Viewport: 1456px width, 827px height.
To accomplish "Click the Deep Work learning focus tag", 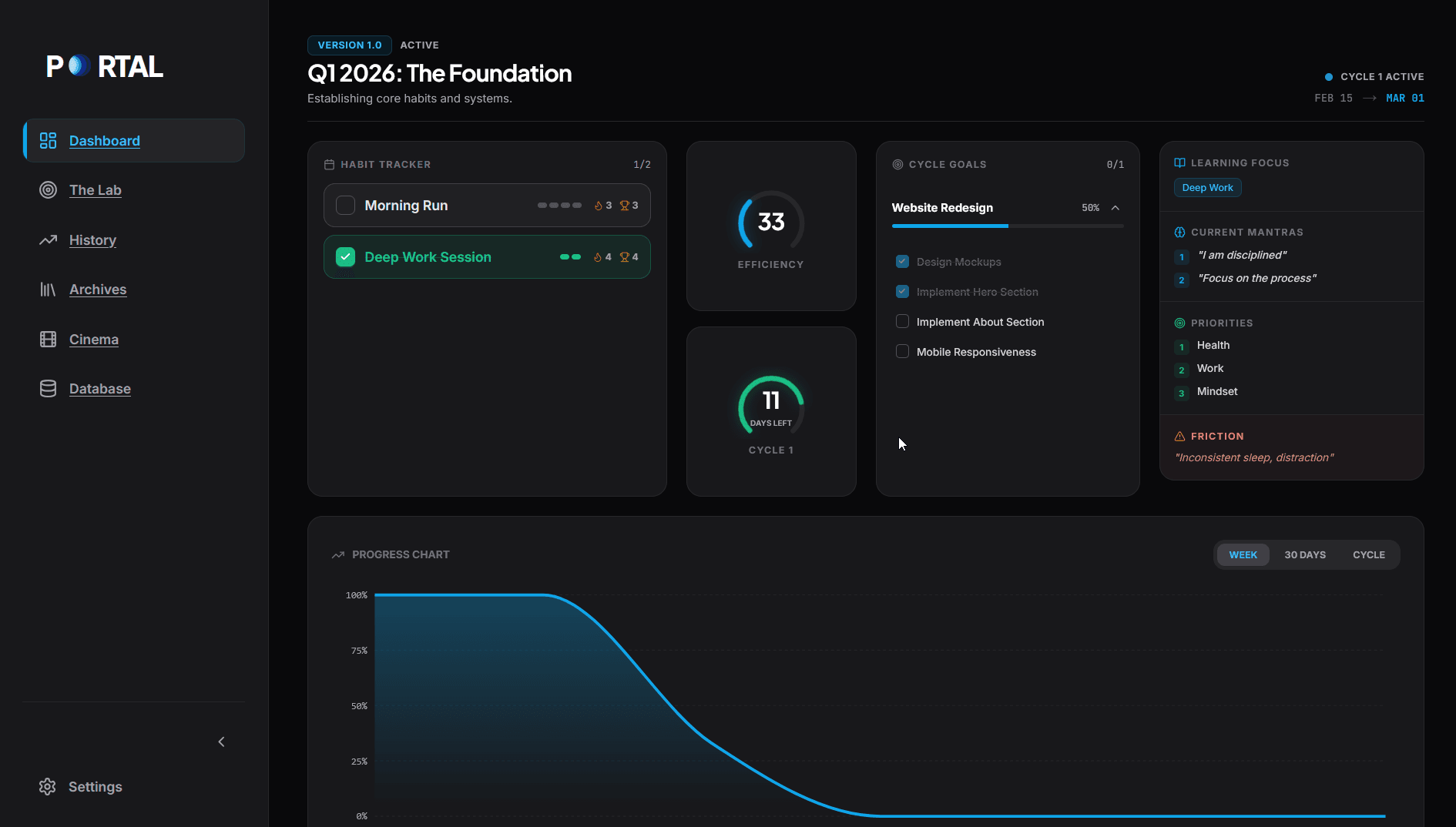I will tap(1207, 188).
